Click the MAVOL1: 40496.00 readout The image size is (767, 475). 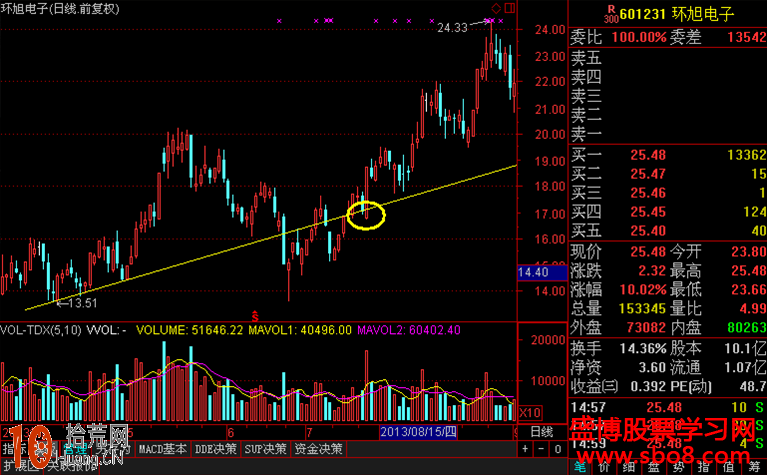[x=300, y=330]
